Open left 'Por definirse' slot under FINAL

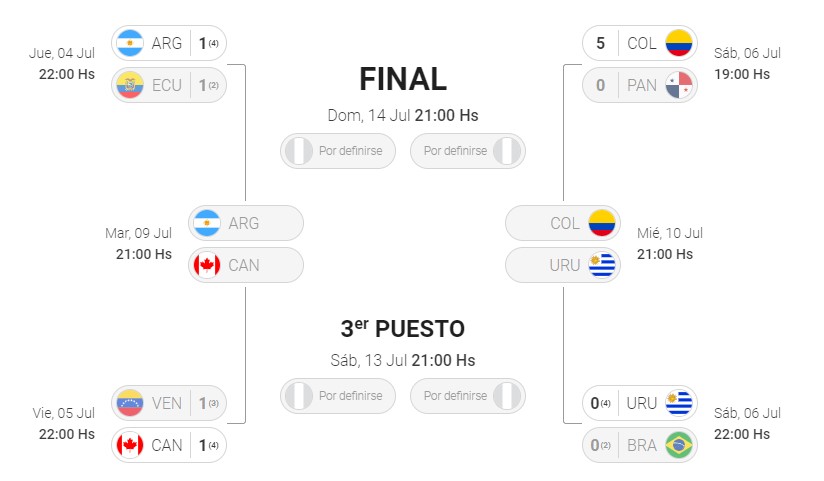pyautogui.click(x=338, y=151)
